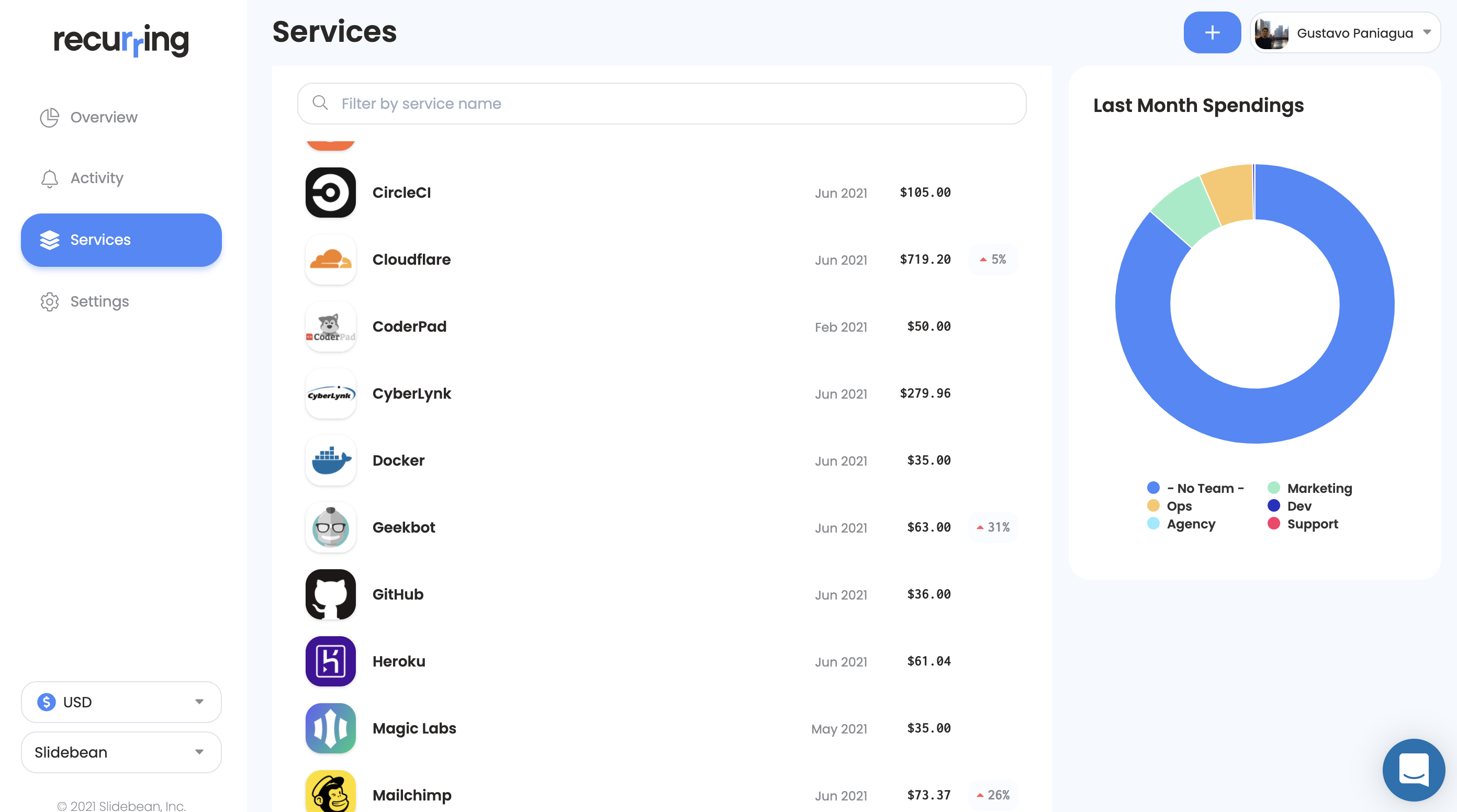This screenshot has height=812, width=1457.
Task: Open the GitHub octocat icon
Action: pos(330,594)
